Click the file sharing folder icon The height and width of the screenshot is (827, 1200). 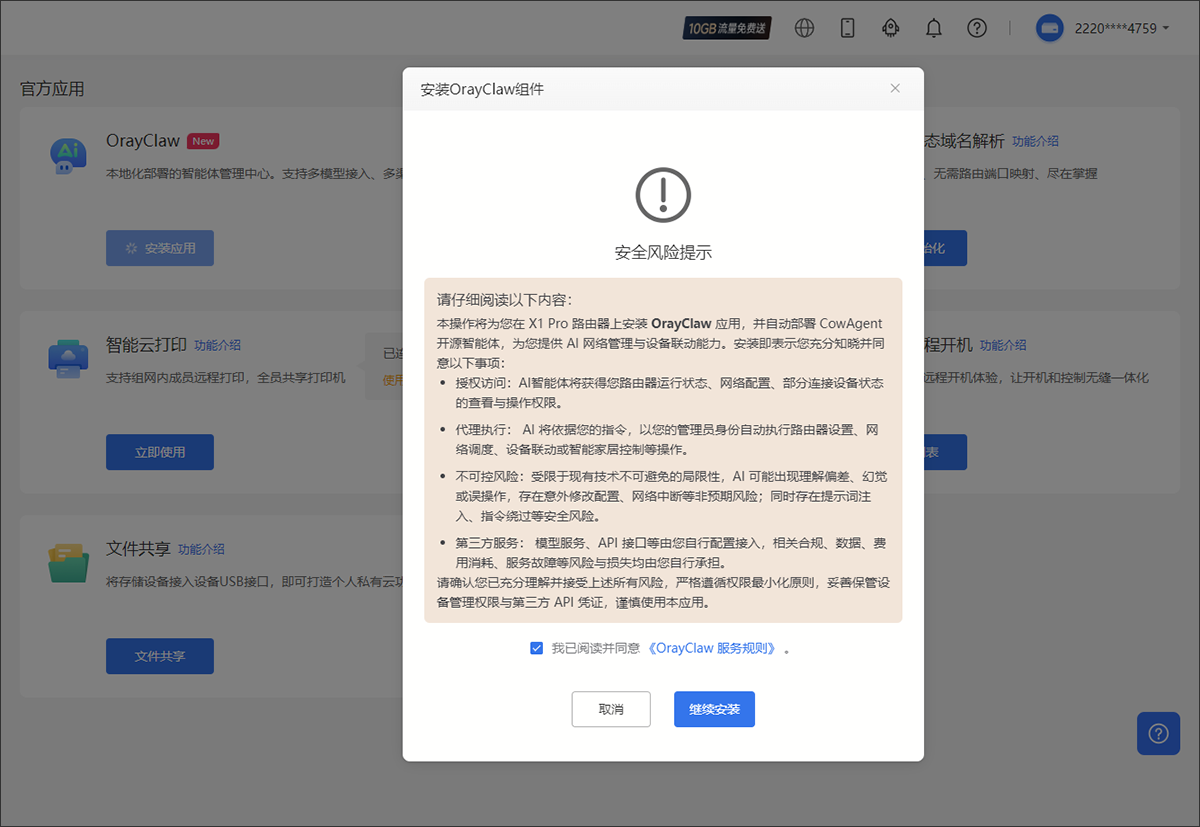tap(68, 564)
